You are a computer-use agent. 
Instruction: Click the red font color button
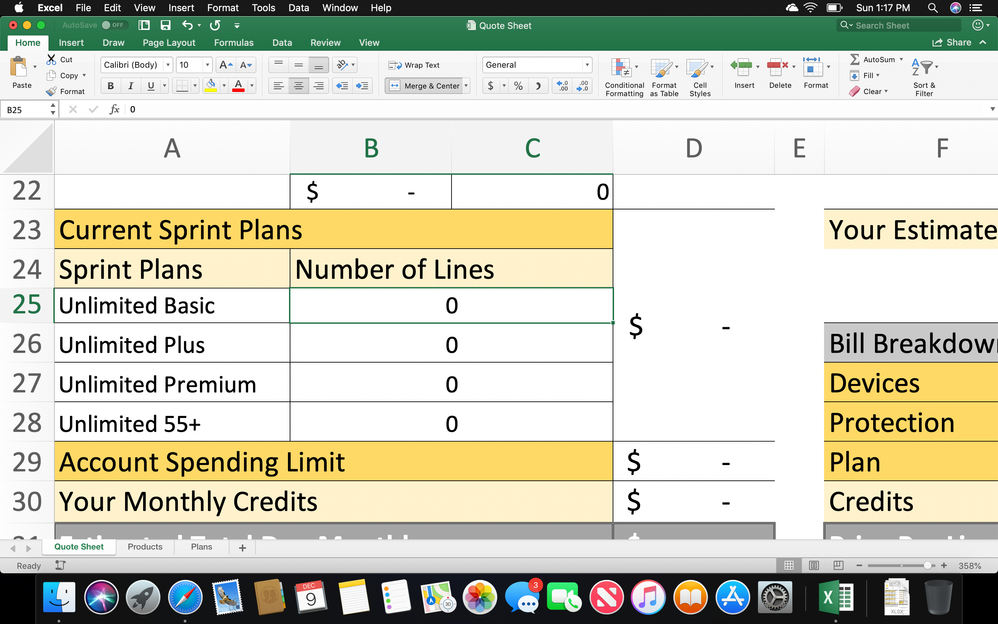(239, 85)
